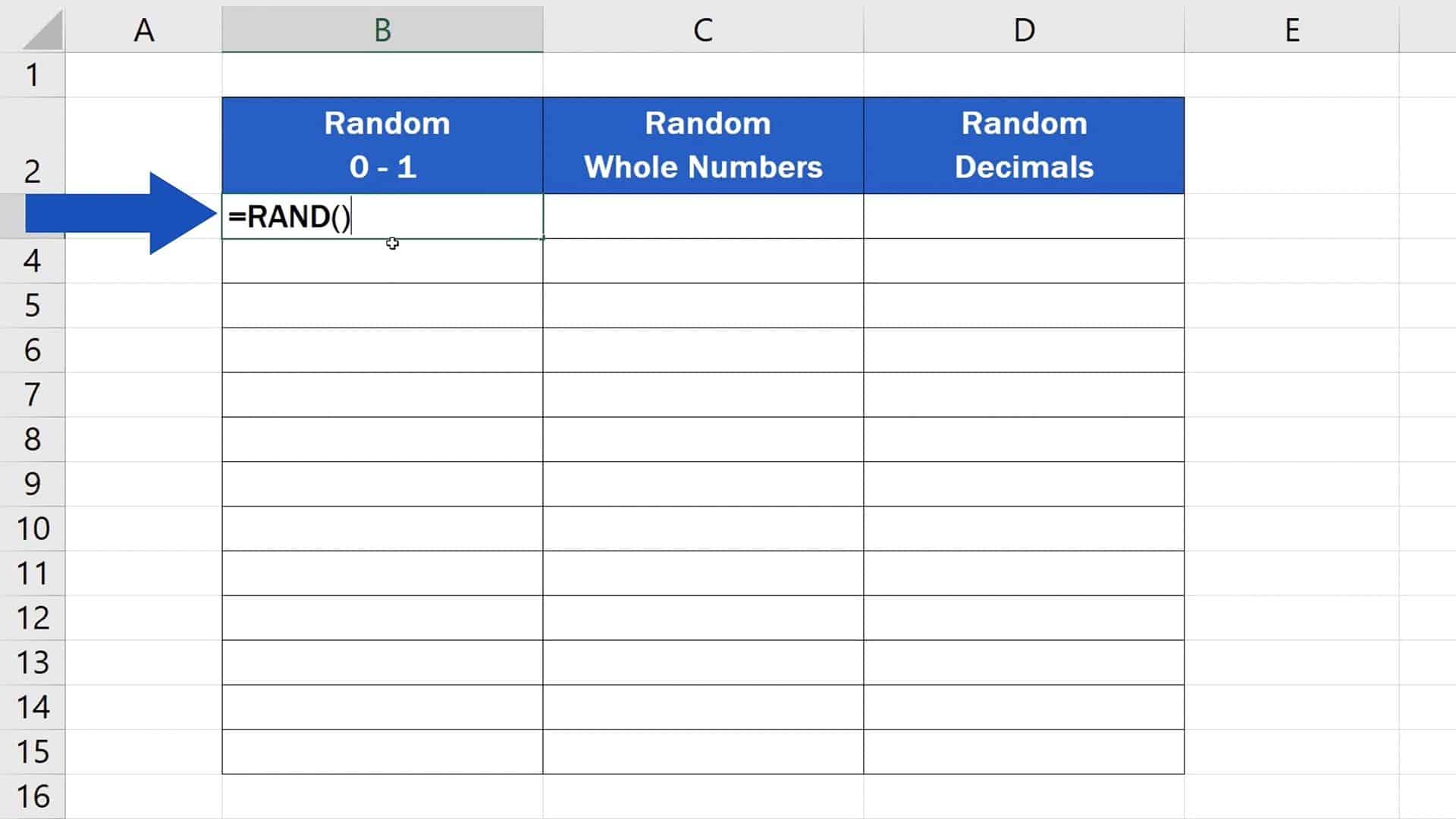
Task: Click the blue arrow graphic
Action: click(121, 218)
